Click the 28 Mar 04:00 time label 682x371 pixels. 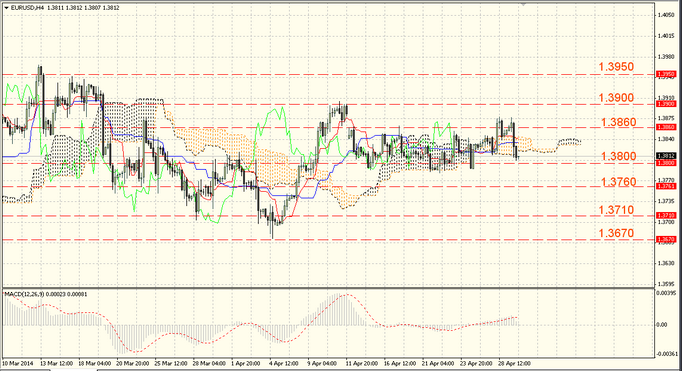click(x=209, y=363)
